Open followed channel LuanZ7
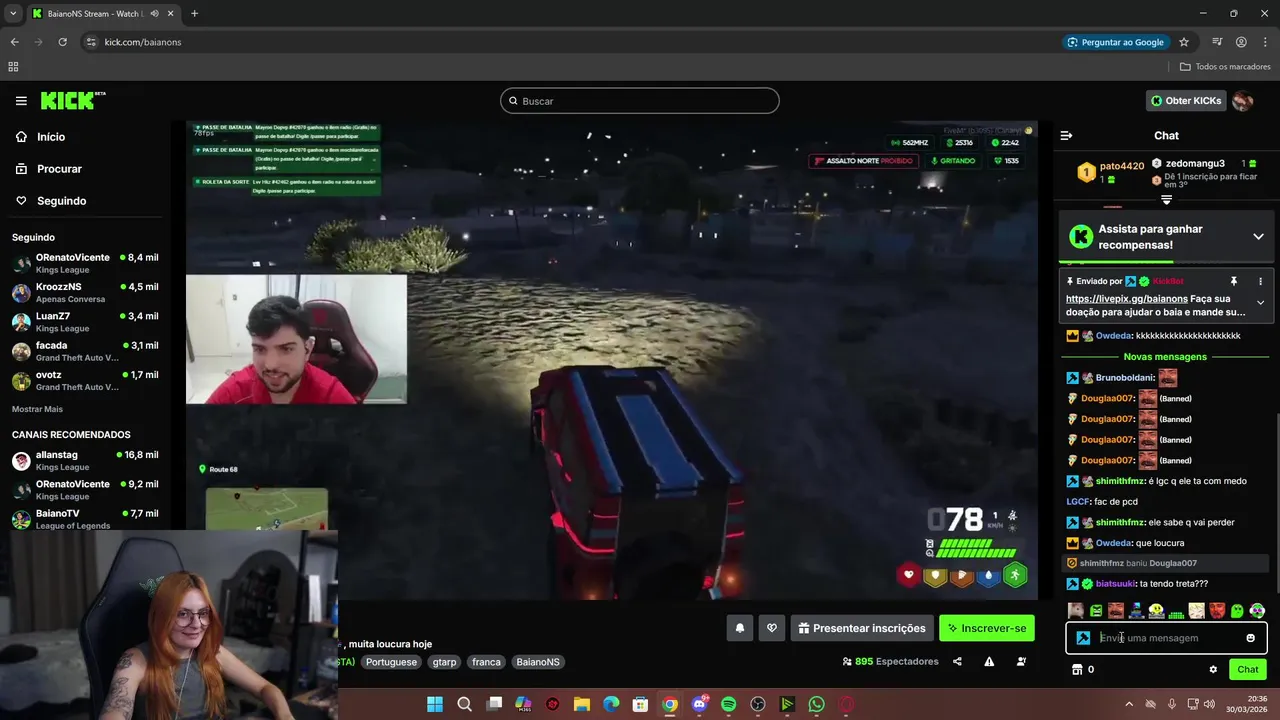 (x=85, y=322)
